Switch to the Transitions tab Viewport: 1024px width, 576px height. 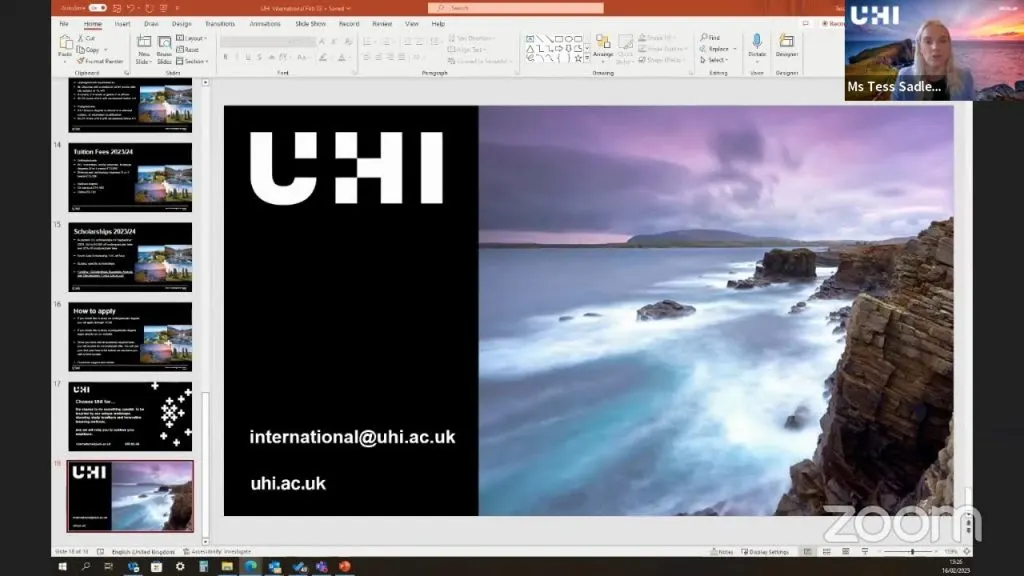(220, 24)
